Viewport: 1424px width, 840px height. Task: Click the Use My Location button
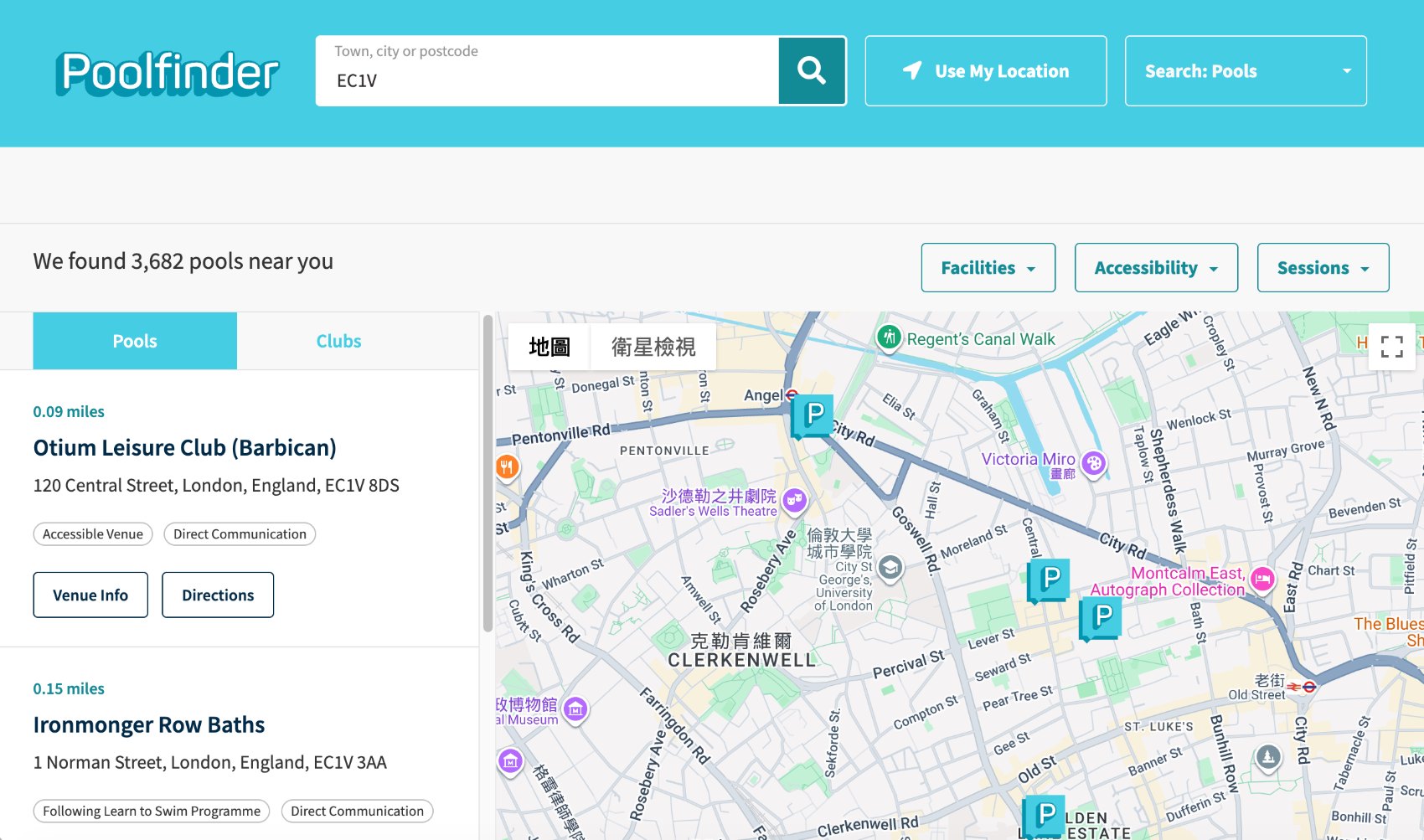[x=985, y=71]
